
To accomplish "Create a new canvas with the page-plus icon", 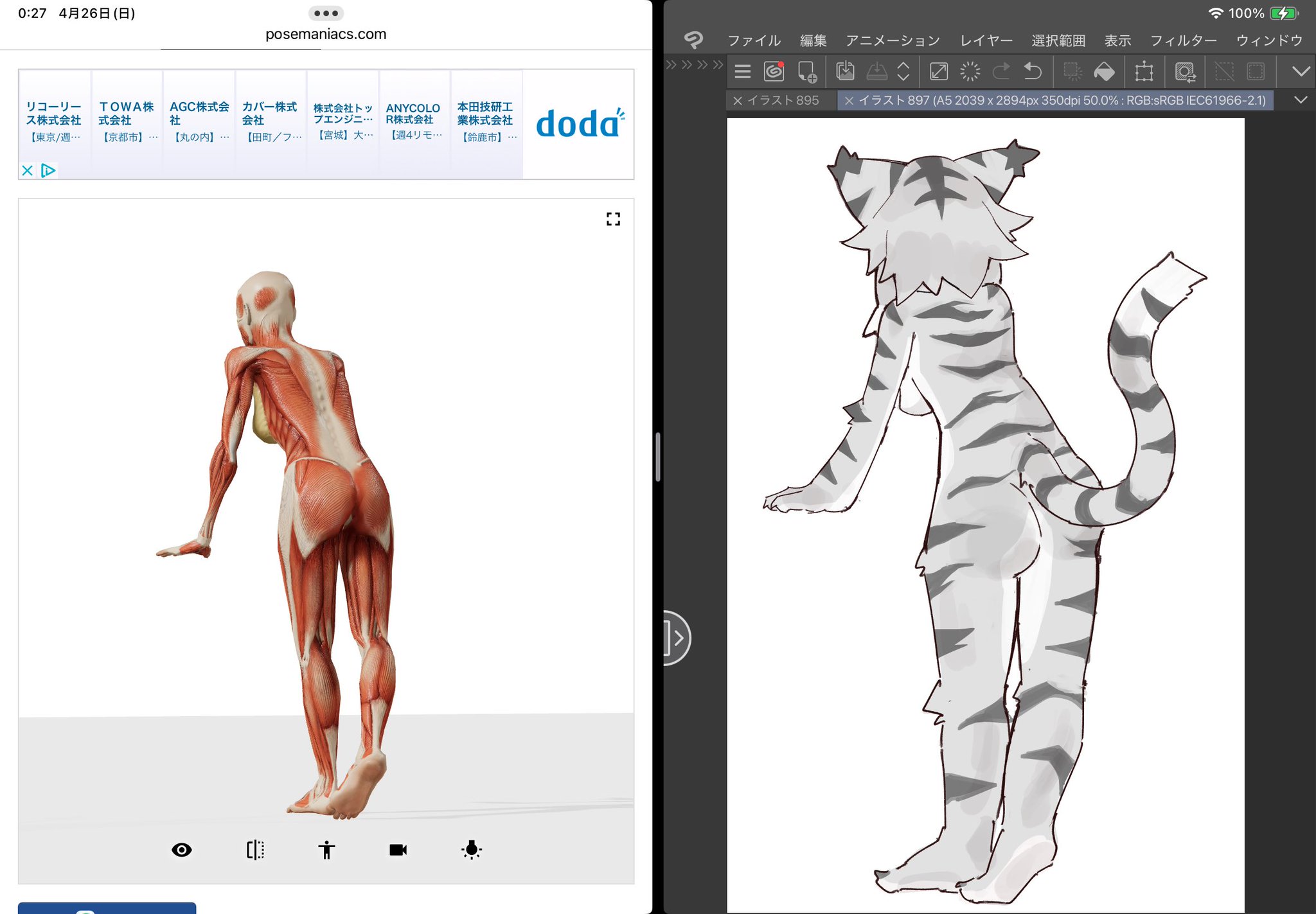I will pos(807,71).
